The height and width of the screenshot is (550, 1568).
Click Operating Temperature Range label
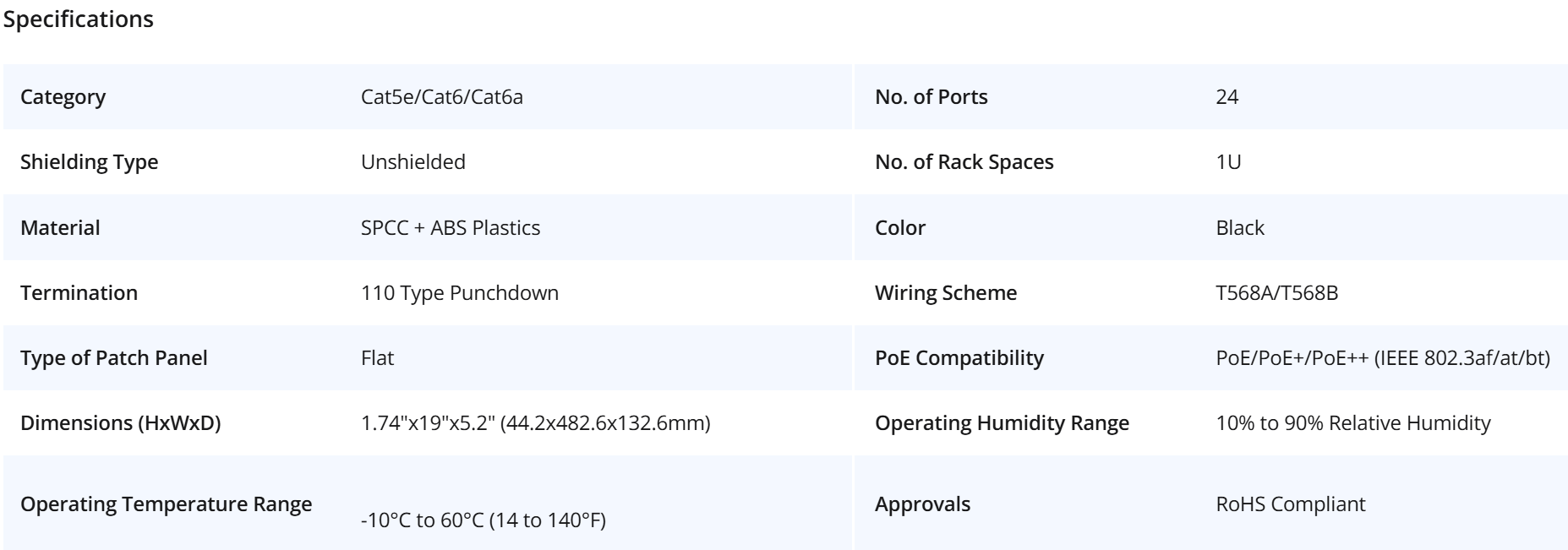tap(166, 504)
